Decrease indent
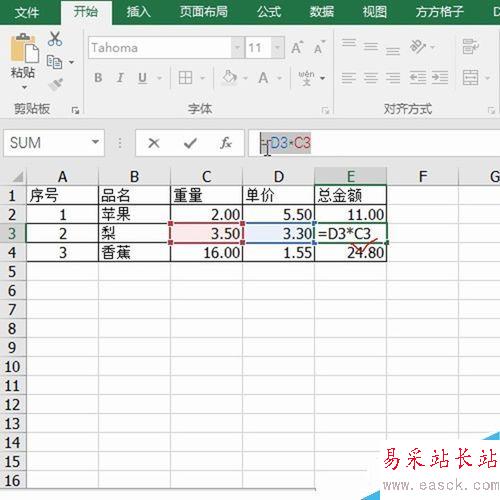 [x=418, y=78]
